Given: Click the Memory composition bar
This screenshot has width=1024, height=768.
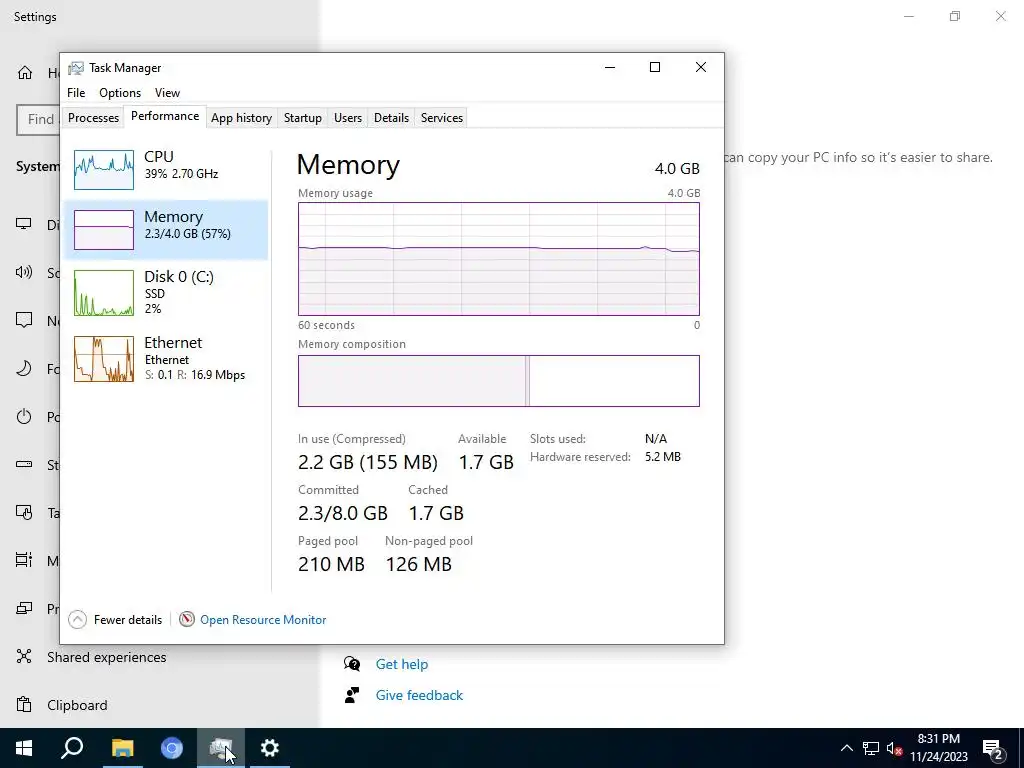Looking at the screenshot, I should click(x=498, y=381).
